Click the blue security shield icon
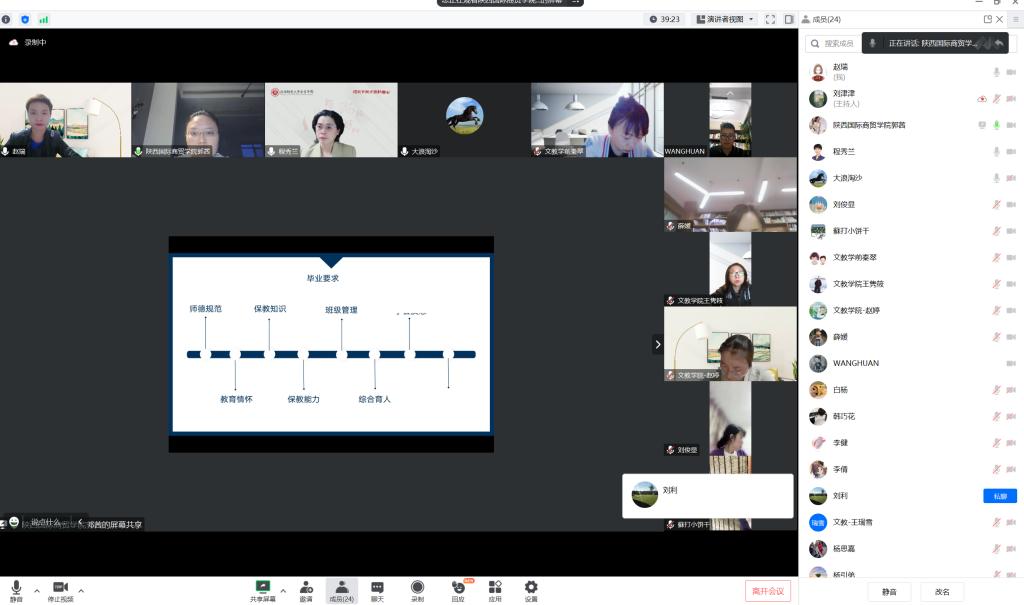Screen dimensions: 1024x605 click(25, 20)
